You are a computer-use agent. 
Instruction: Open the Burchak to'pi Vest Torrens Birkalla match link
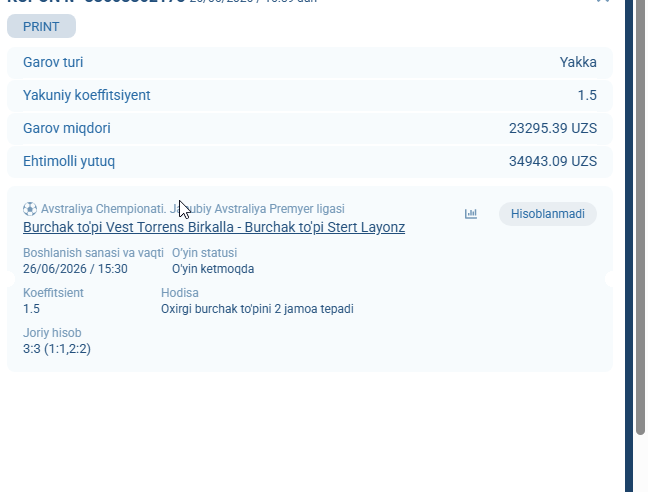214,227
